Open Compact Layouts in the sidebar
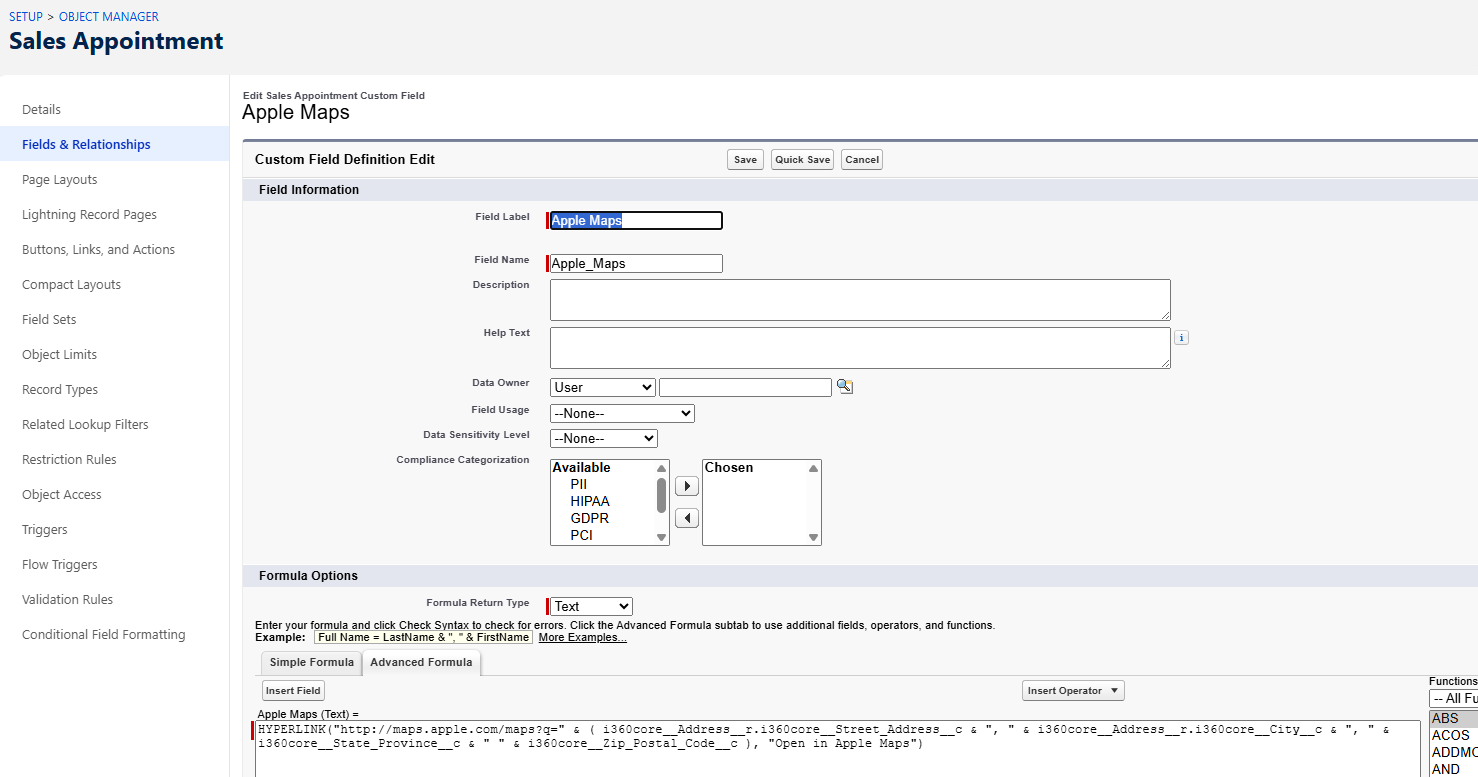Viewport: 1478px width, 777px height. [71, 284]
